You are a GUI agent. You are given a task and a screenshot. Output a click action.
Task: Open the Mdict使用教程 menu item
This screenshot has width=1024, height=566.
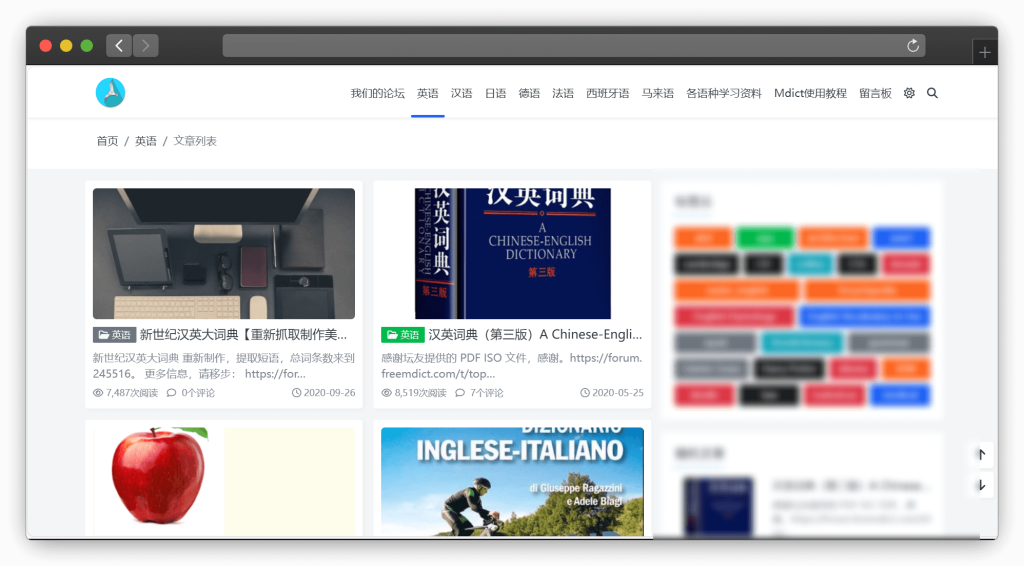(810, 93)
